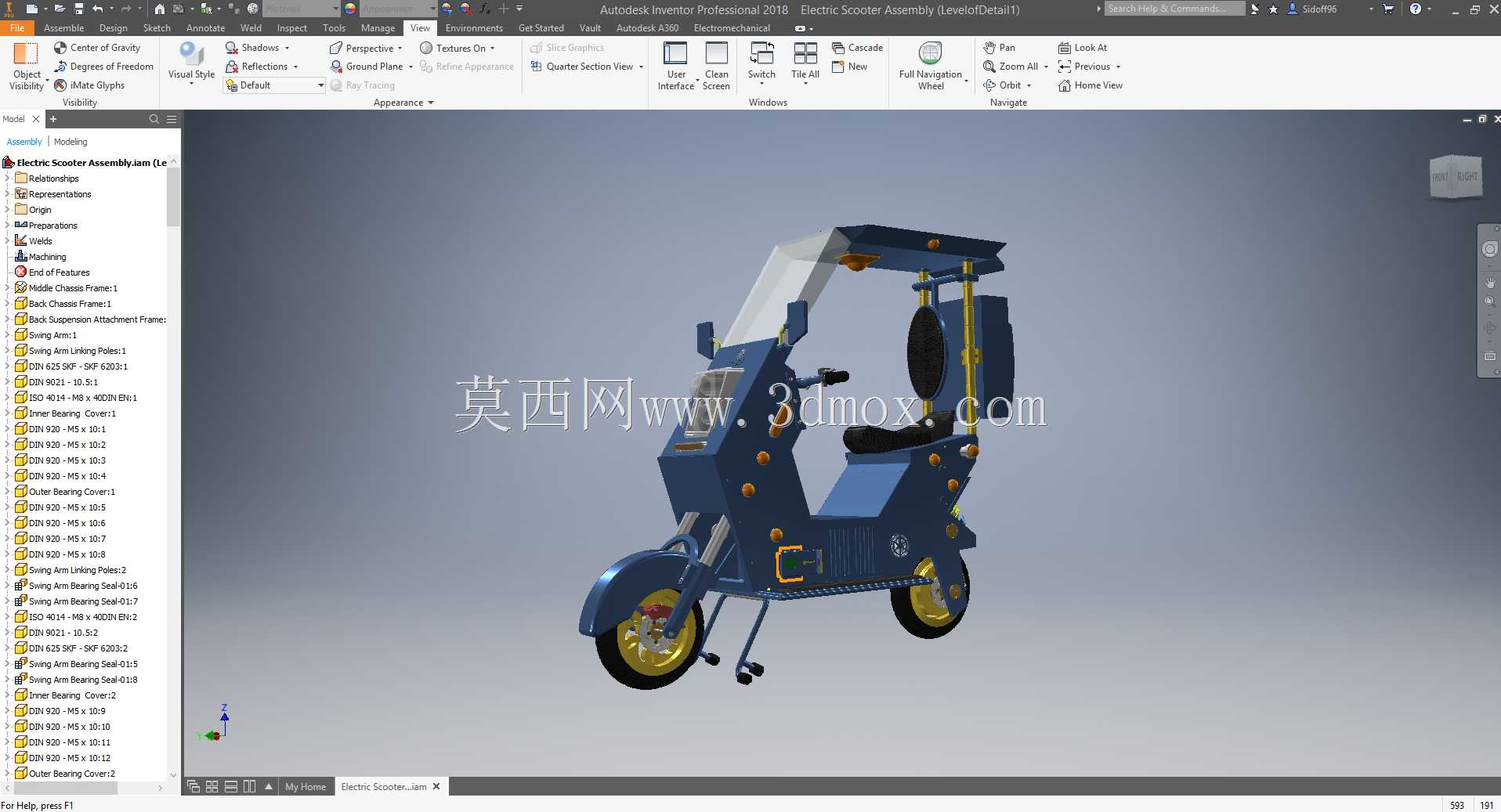Image resolution: width=1501 pixels, height=812 pixels.
Task: Click the browser search icon
Action: (154, 119)
